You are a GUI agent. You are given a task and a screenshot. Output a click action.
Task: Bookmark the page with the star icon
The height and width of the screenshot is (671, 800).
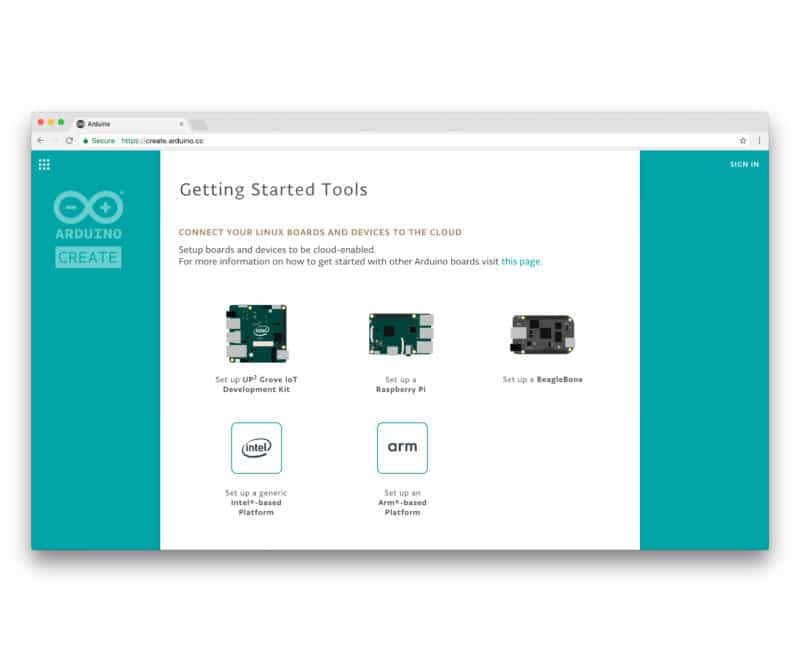pos(743,141)
